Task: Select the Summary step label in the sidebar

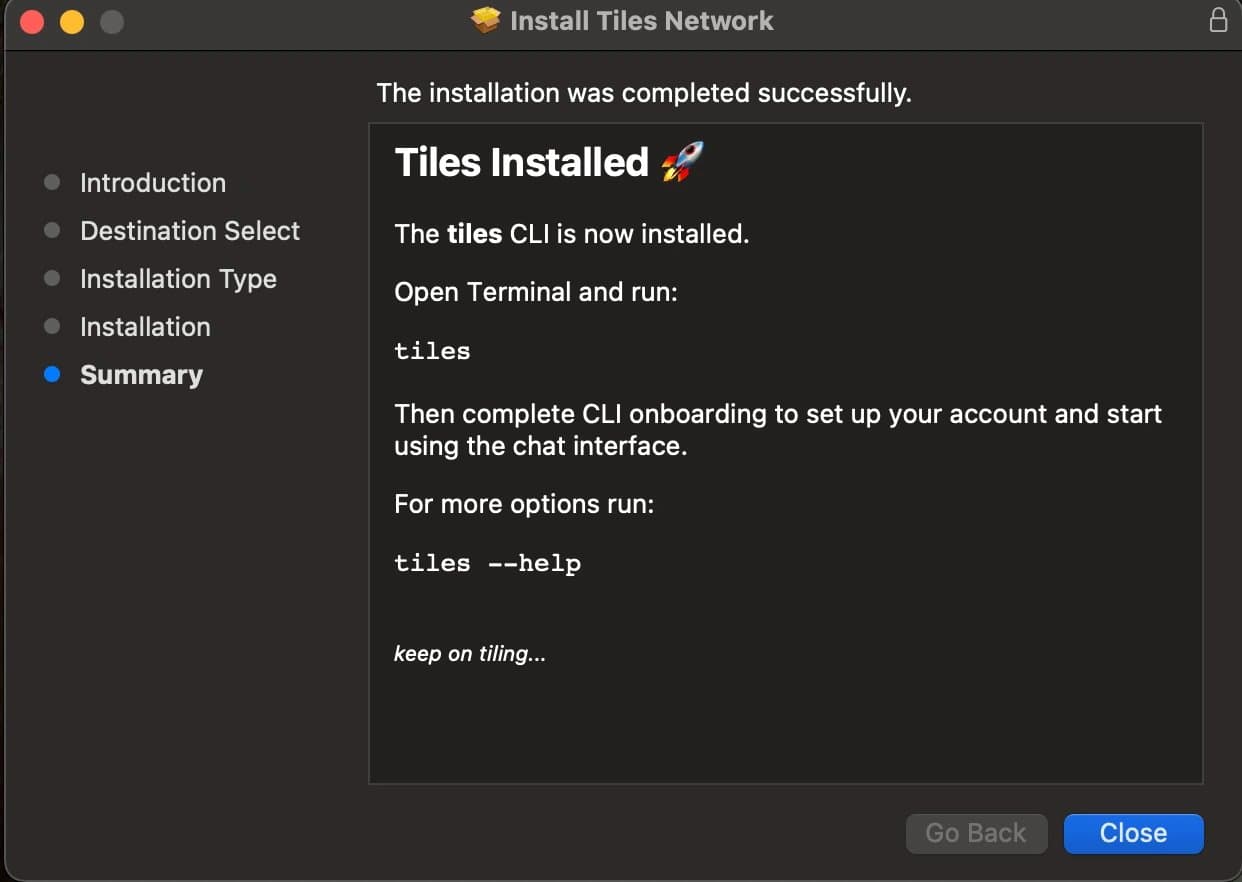Action: point(141,375)
